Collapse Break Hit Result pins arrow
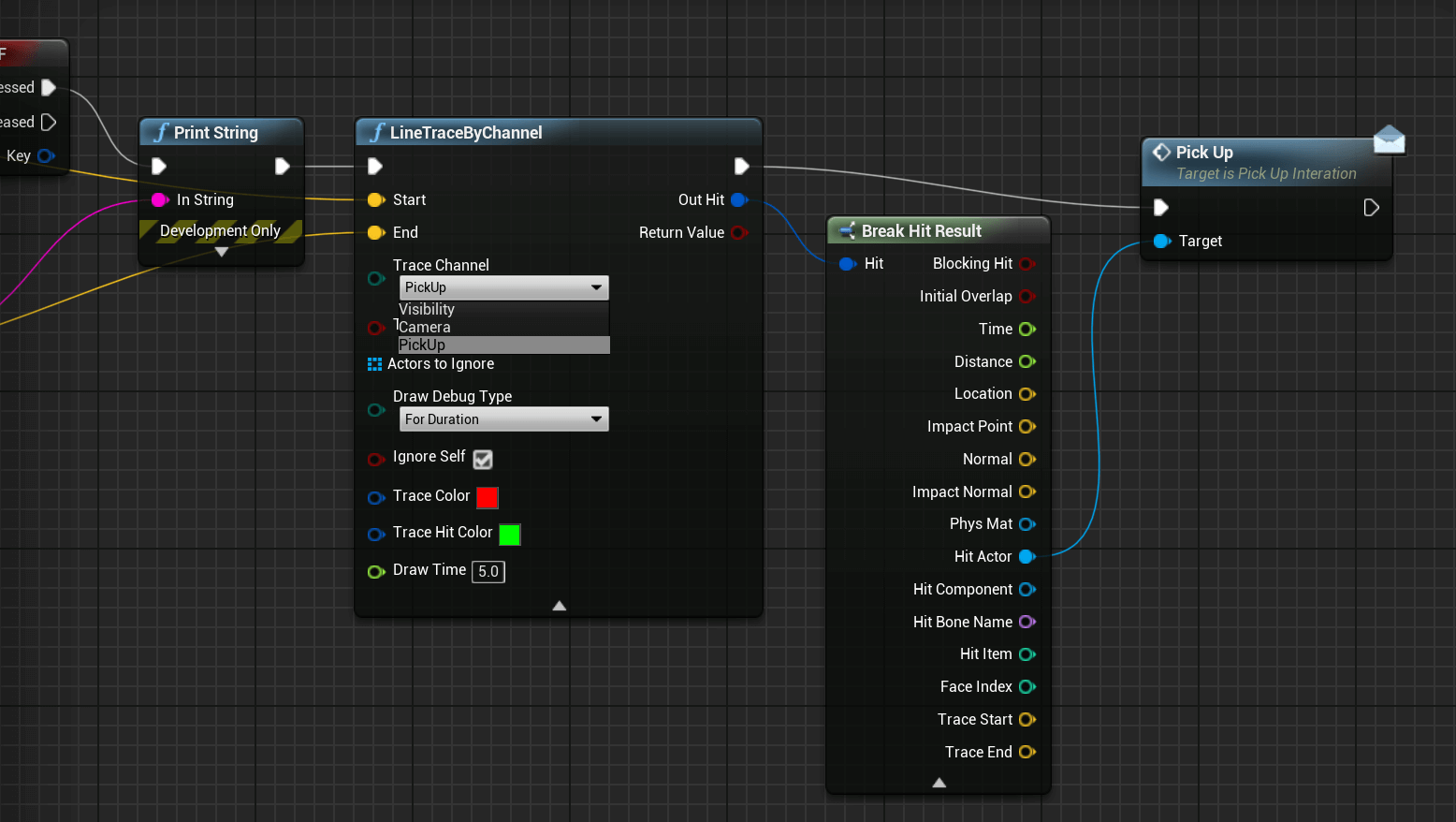This screenshot has width=1456, height=822. (939, 783)
